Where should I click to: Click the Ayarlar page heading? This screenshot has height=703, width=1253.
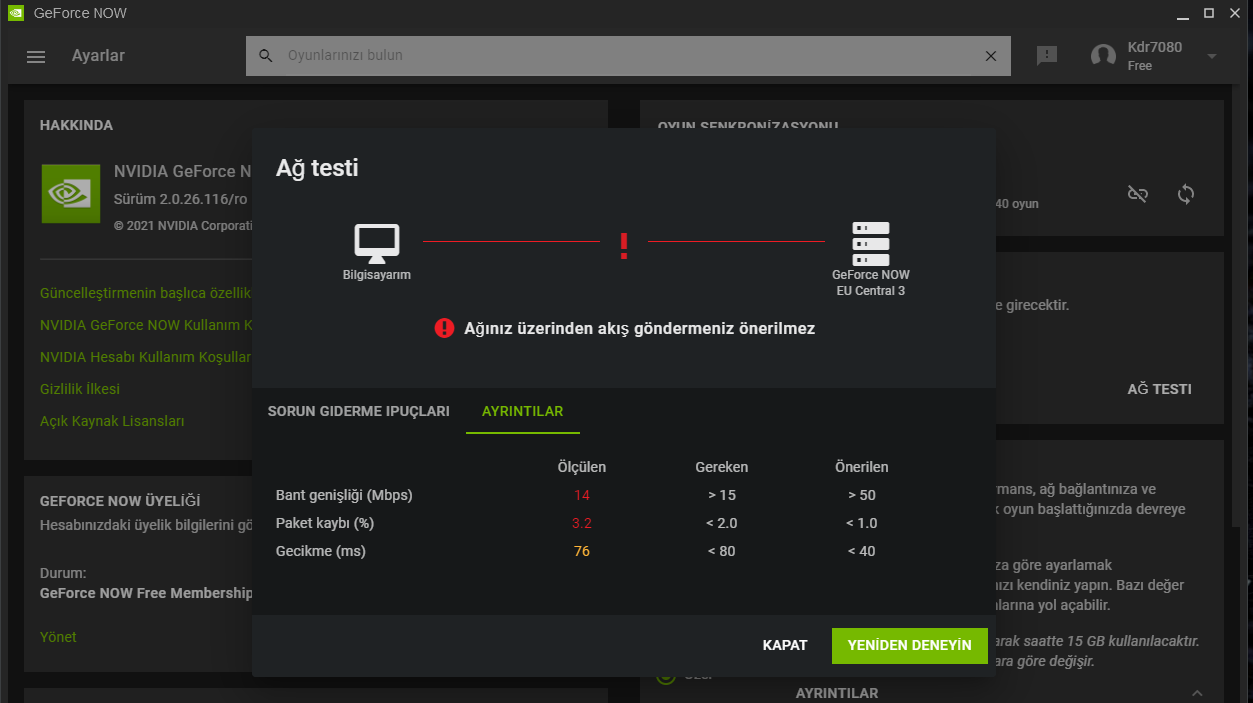pyautogui.click(x=98, y=56)
